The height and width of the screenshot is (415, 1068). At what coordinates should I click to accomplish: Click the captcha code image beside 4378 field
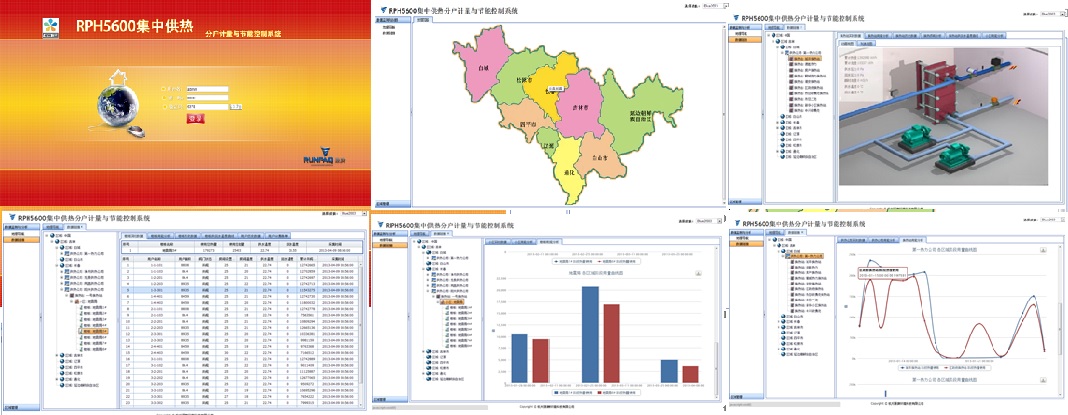tap(237, 106)
